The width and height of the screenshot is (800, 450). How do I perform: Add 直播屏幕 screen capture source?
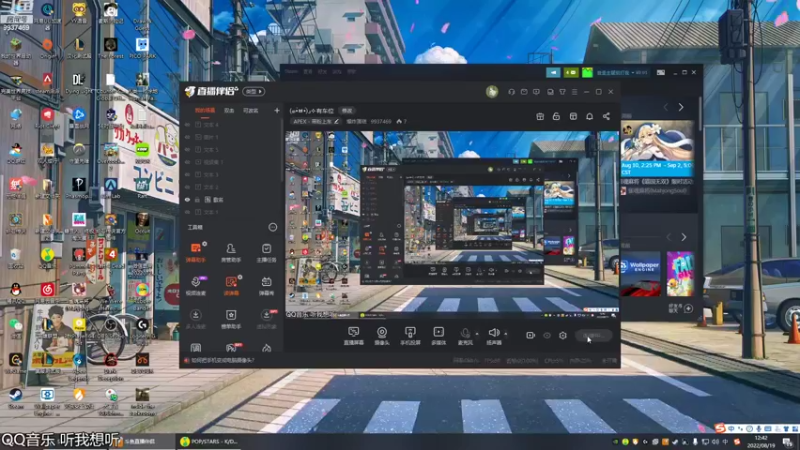(354, 336)
